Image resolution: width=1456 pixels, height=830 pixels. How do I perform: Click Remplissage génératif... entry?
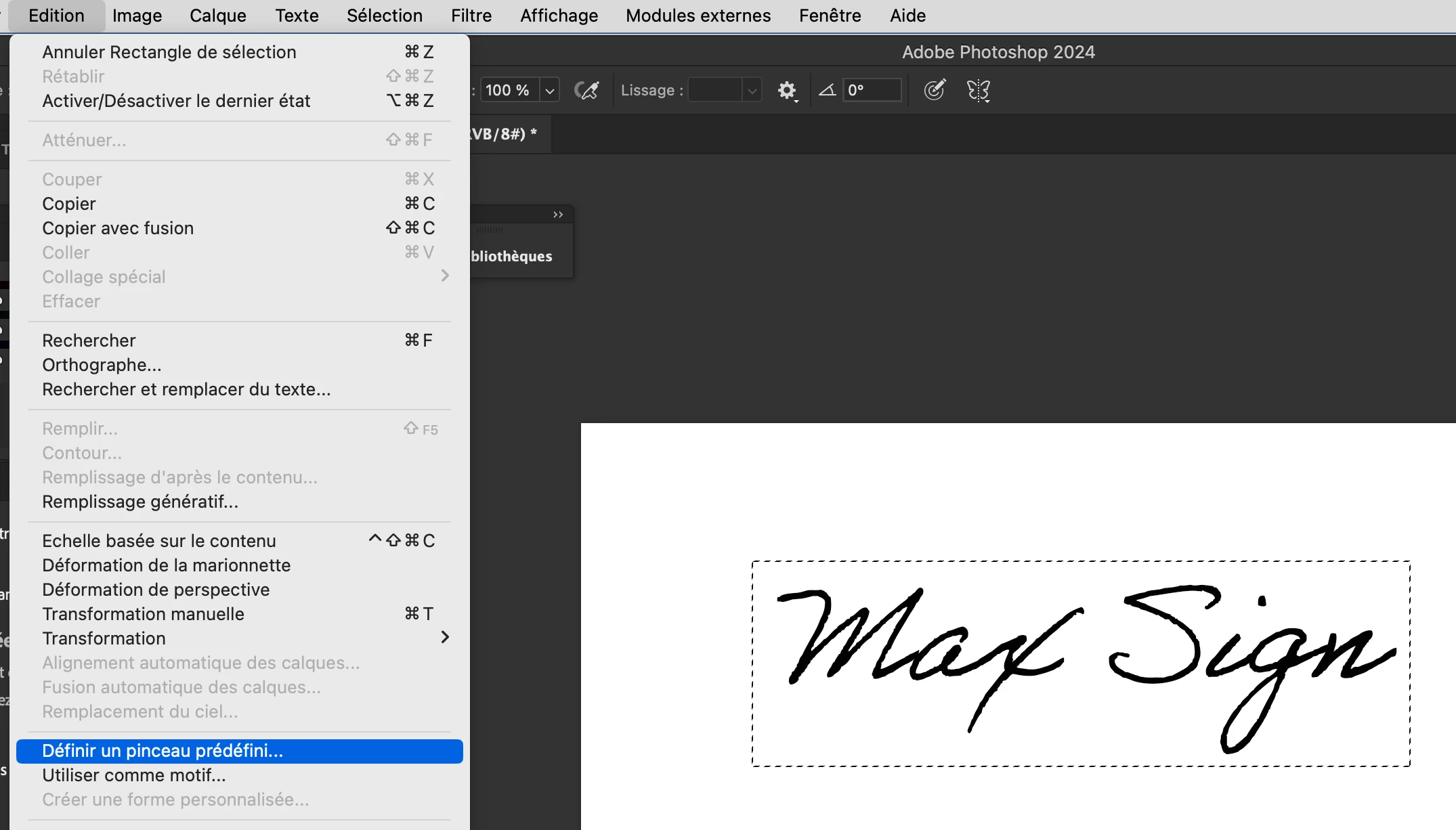[x=140, y=502]
